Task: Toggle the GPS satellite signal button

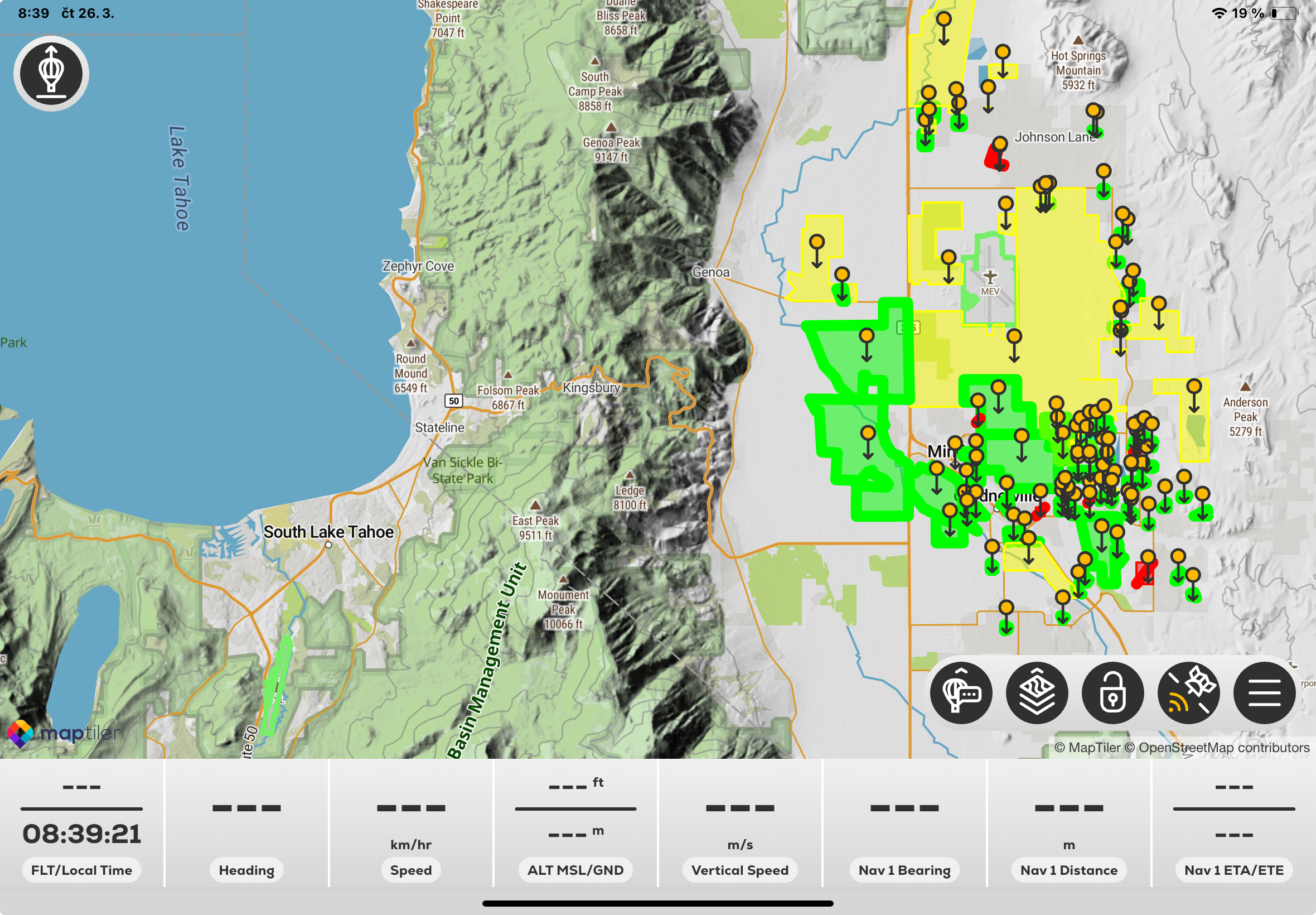Action: coord(1188,692)
